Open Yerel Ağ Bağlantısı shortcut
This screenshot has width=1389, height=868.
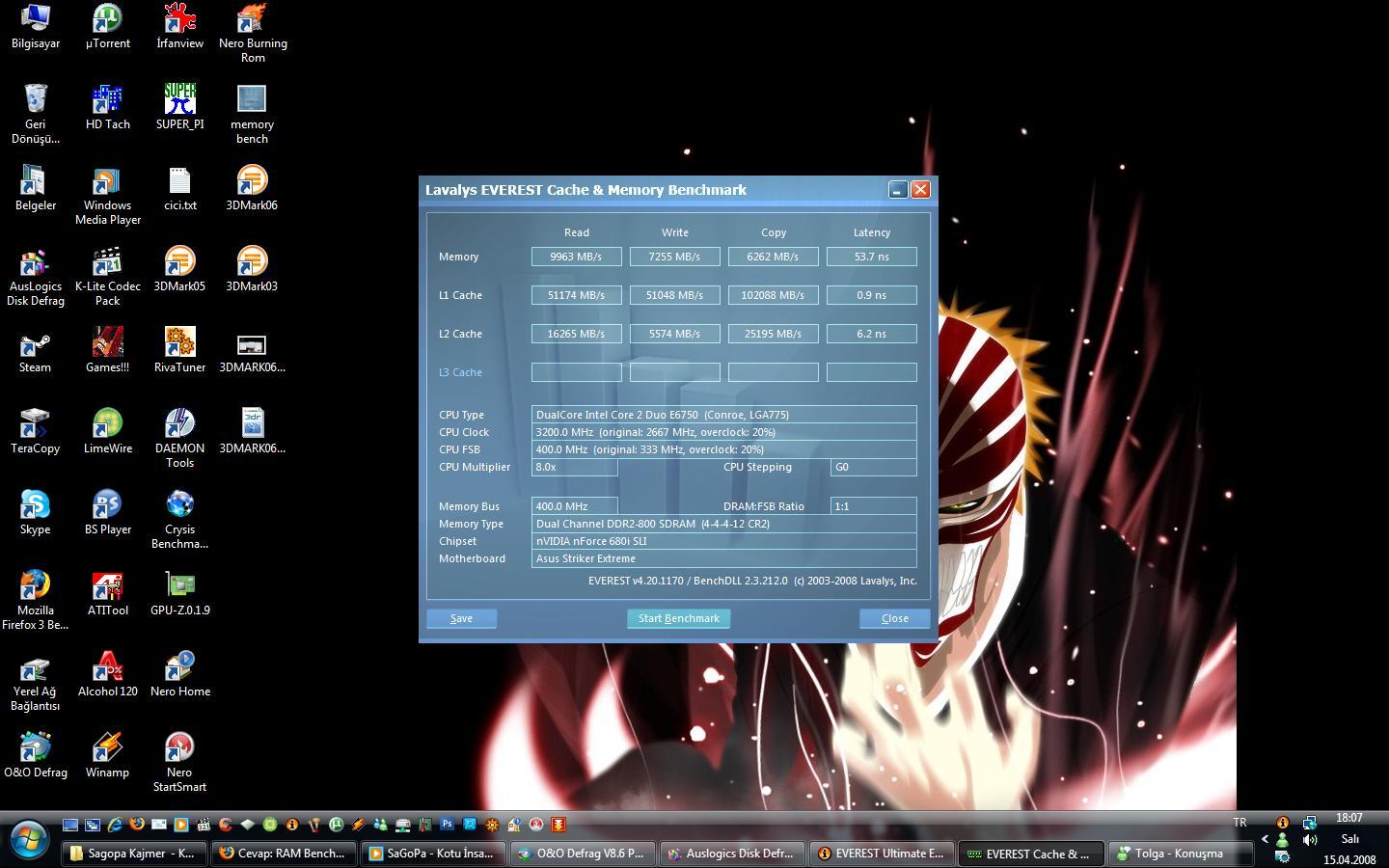click(x=36, y=681)
